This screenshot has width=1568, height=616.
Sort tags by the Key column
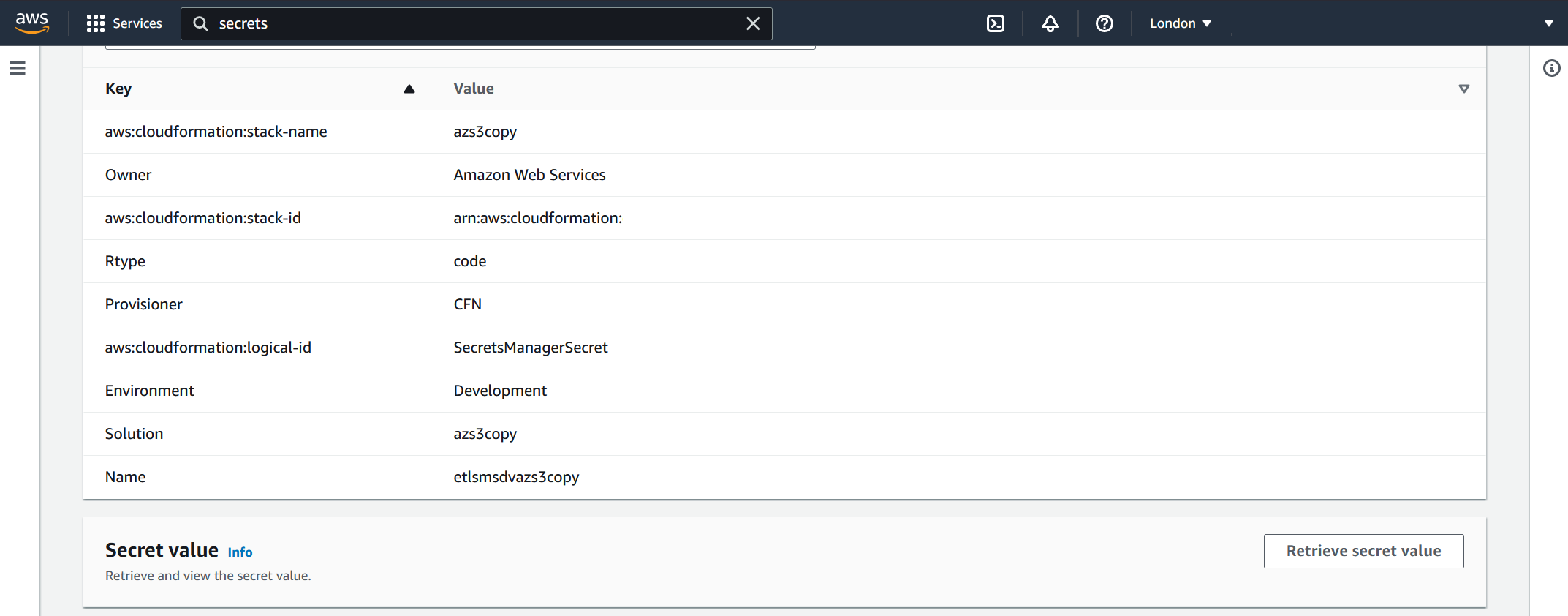(409, 89)
